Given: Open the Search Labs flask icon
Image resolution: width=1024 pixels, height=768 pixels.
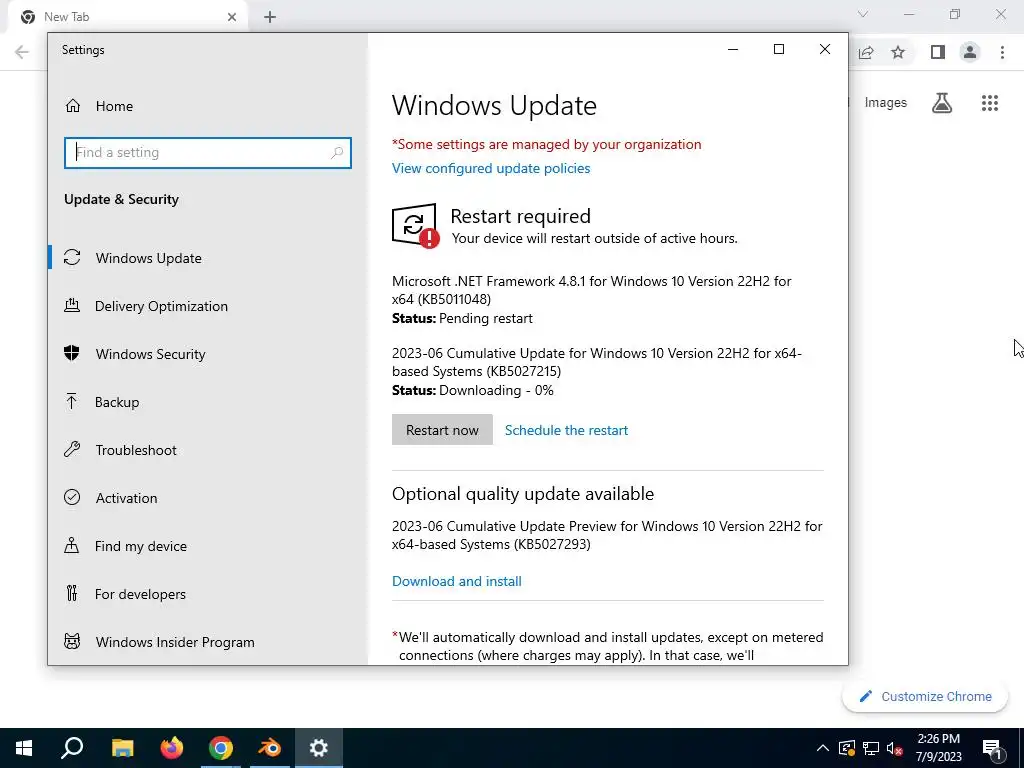Looking at the screenshot, I should pyautogui.click(x=942, y=103).
